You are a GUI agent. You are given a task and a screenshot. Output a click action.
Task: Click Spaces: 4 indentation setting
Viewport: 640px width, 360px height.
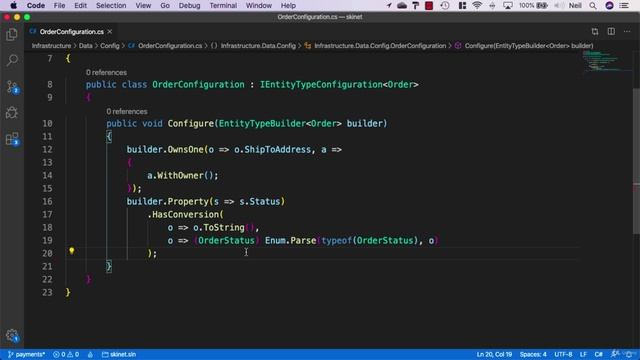pos(533,354)
